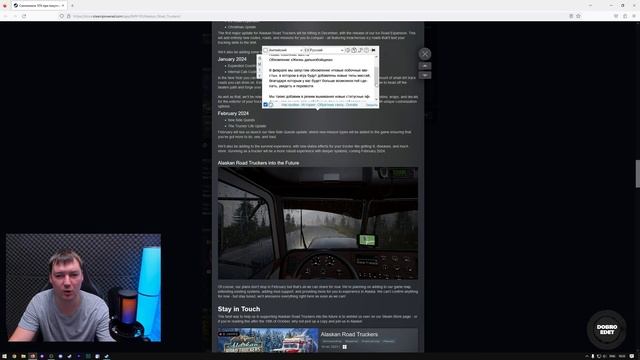Click the scroll-down arrow in translator popup
640x360 pixels.
tap(376, 98)
